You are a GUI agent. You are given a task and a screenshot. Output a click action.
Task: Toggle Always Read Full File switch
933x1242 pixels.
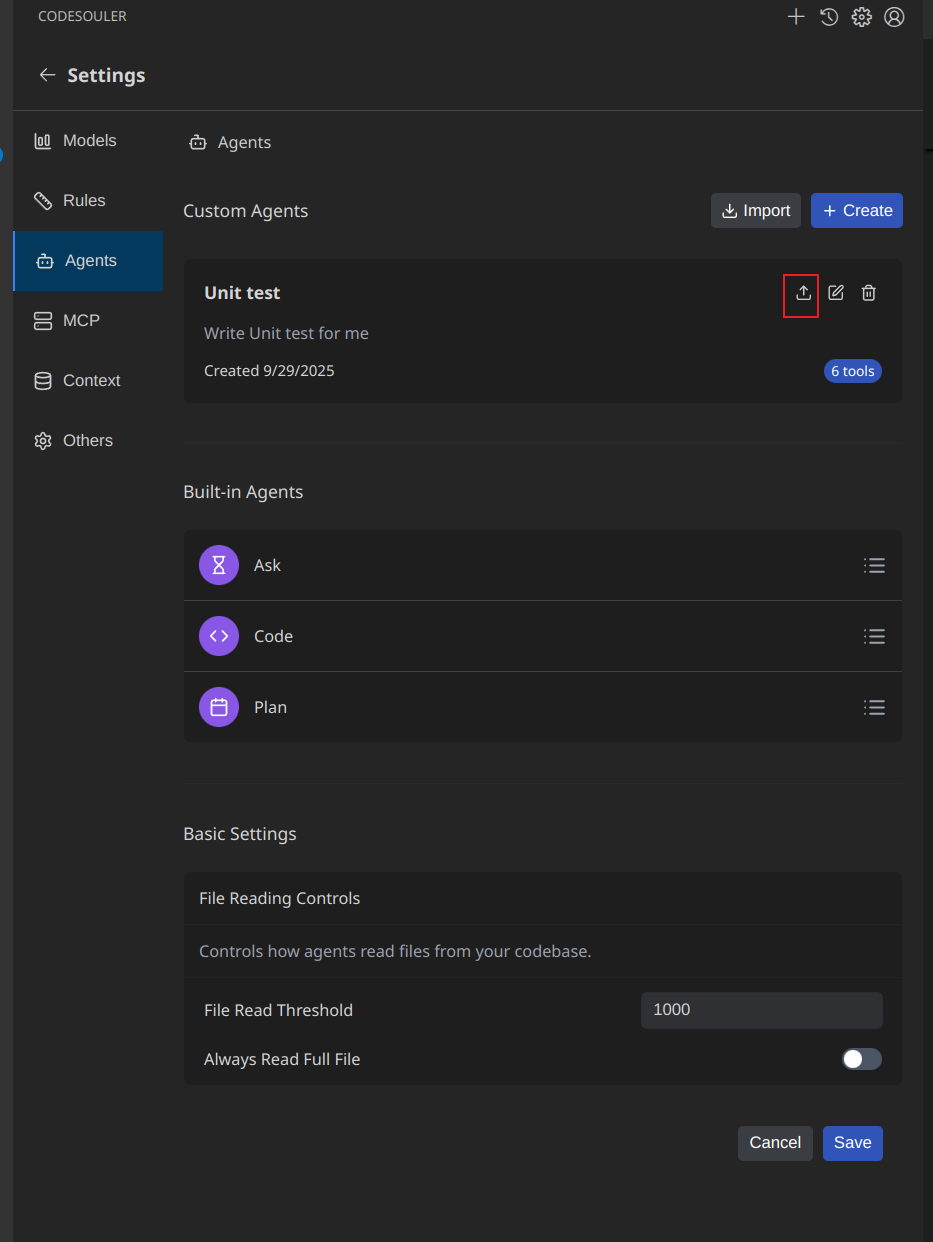tap(861, 1059)
